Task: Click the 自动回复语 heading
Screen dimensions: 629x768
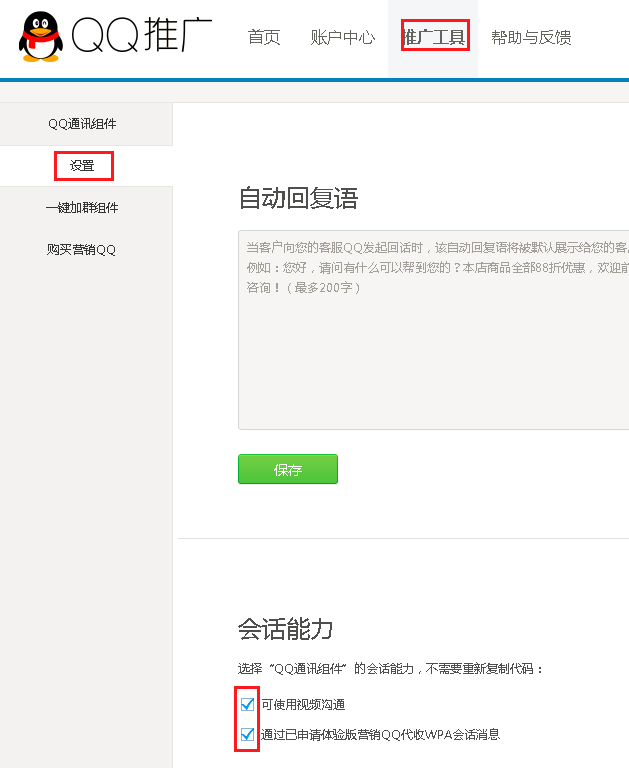Action: (298, 198)
